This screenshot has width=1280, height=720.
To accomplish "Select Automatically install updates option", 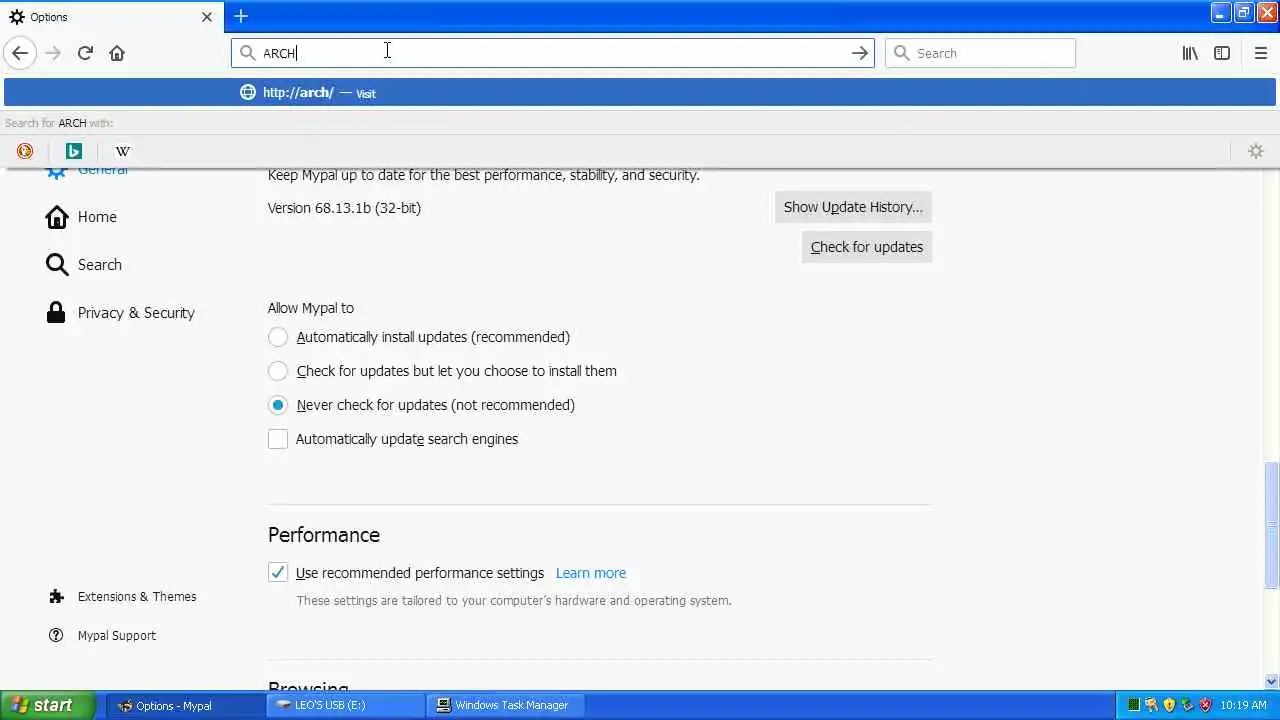I will [x=278, y=337].
